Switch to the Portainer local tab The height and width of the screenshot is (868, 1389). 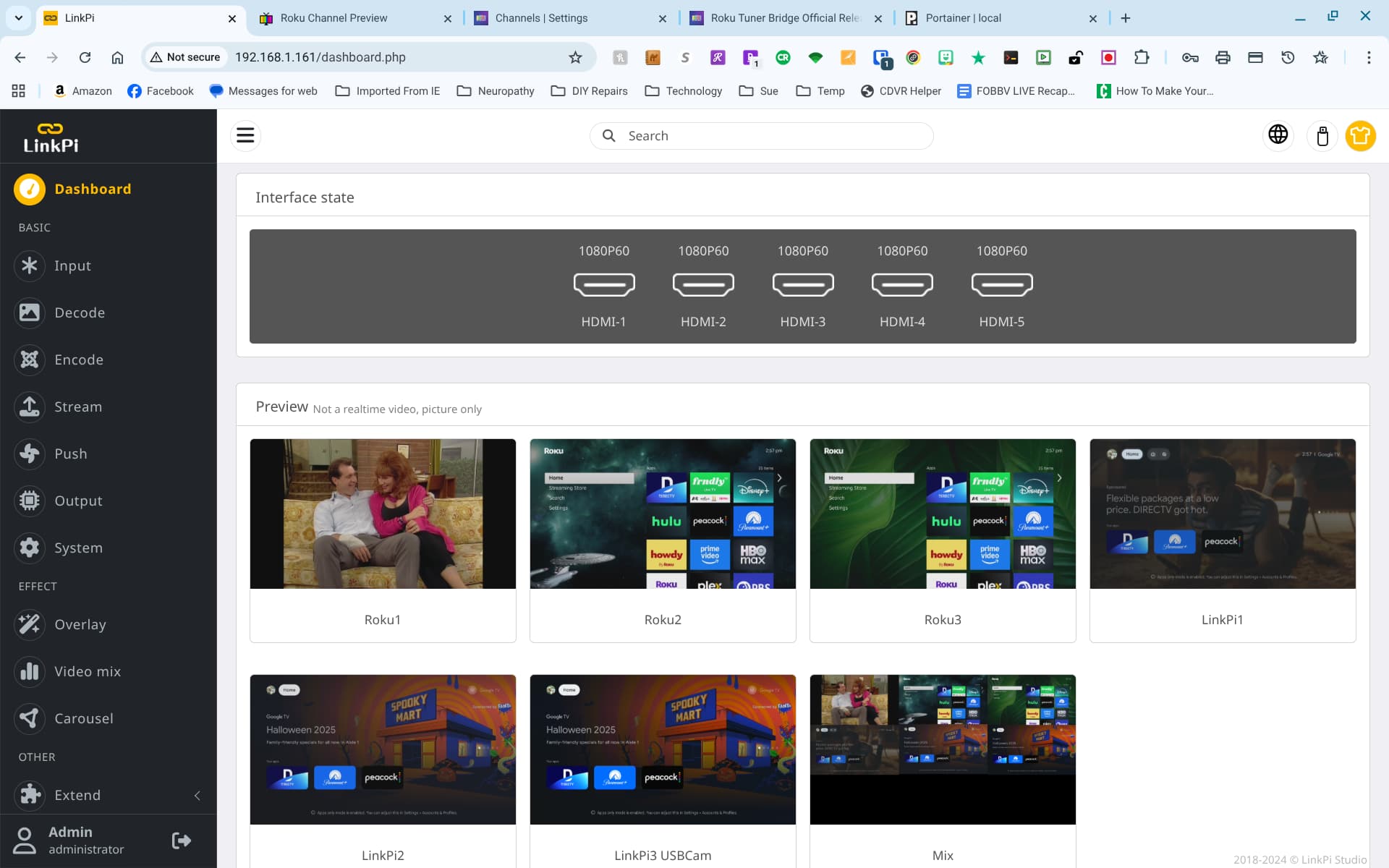(963, 18)
